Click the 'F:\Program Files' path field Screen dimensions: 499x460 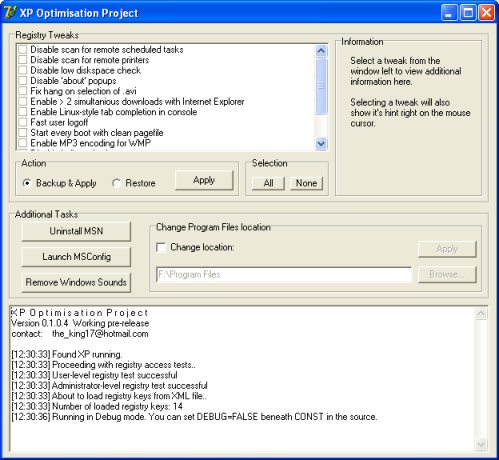(284, 275)
